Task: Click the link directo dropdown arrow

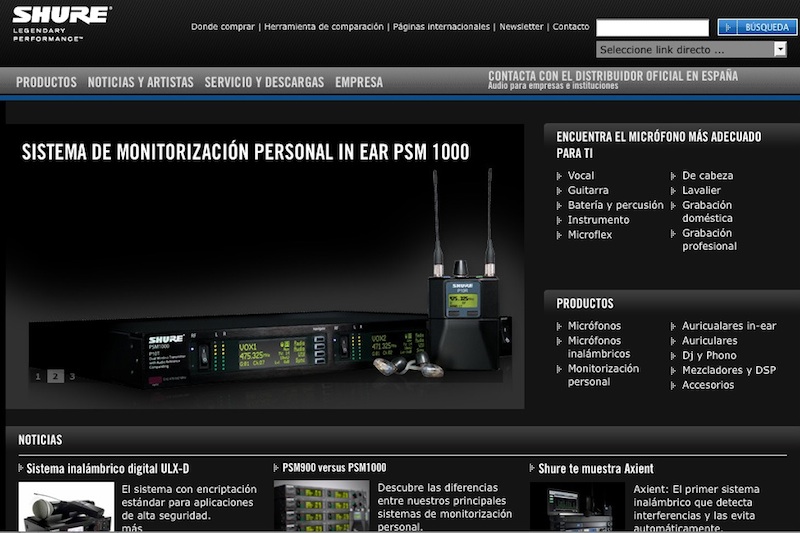Action: pyautogui.click(x=780, y=49)
